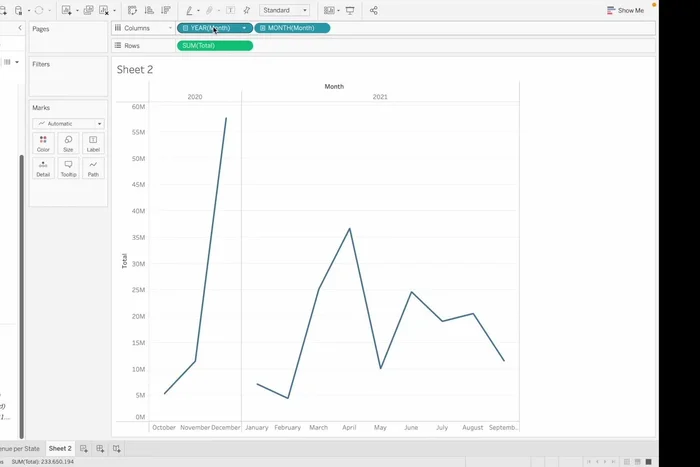Expand the MONTH(Month) pill plus icon
Image resolution: width=700 pixels, height=467 pixels.
262,28
